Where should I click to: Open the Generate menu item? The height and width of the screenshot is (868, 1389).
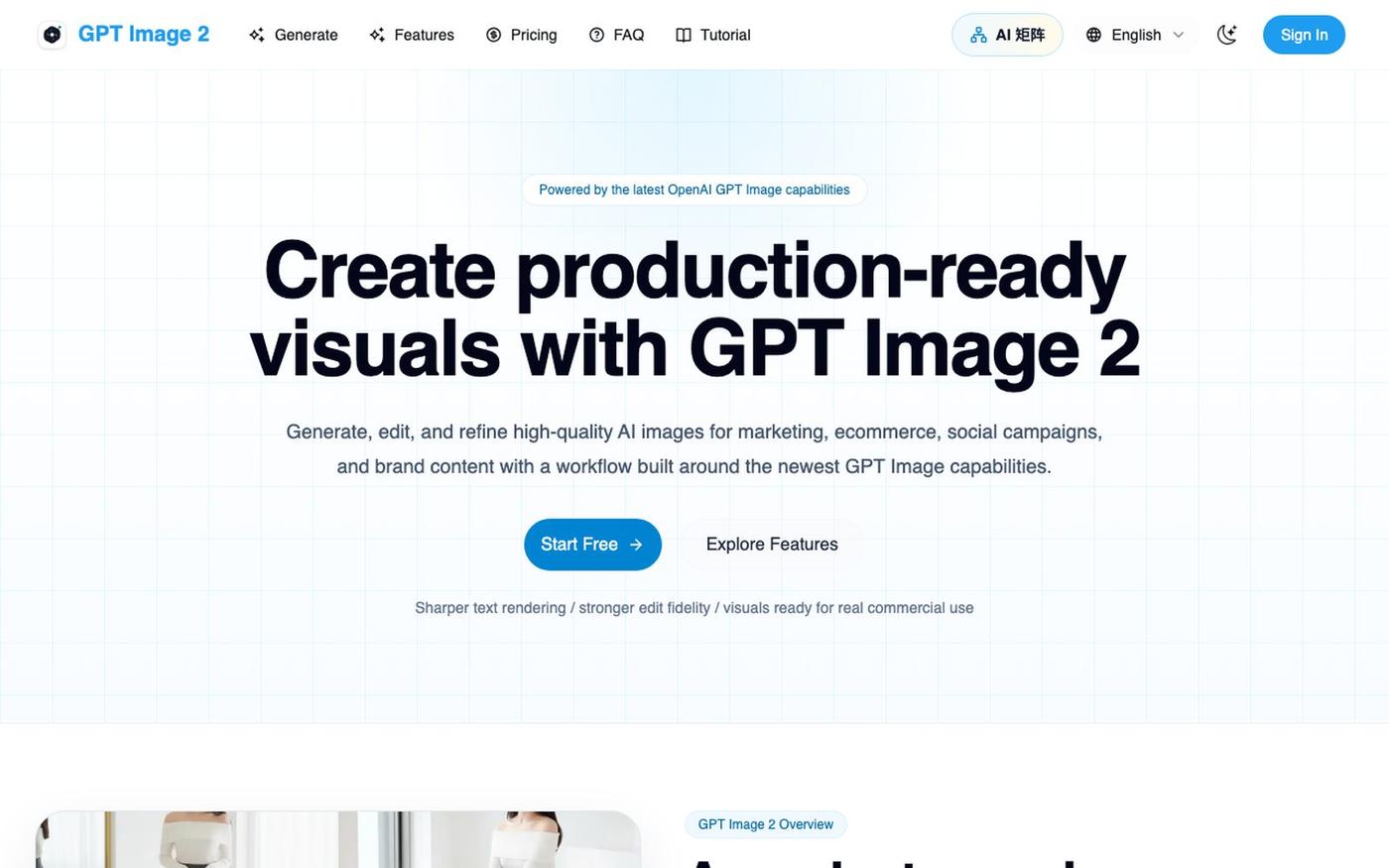[x=293, y=35]
